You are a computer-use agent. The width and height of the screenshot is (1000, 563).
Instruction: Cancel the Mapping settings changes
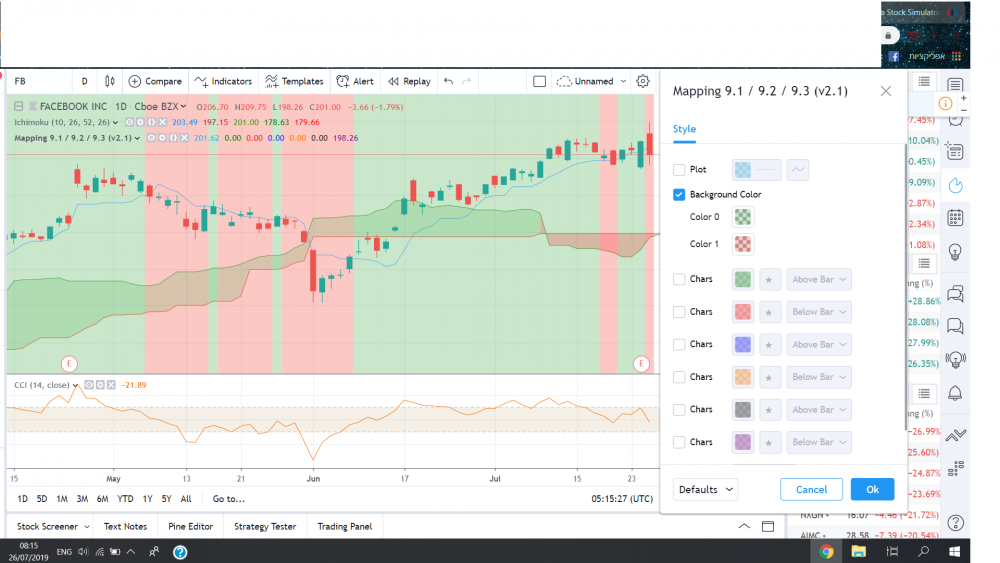pos(811,490)
